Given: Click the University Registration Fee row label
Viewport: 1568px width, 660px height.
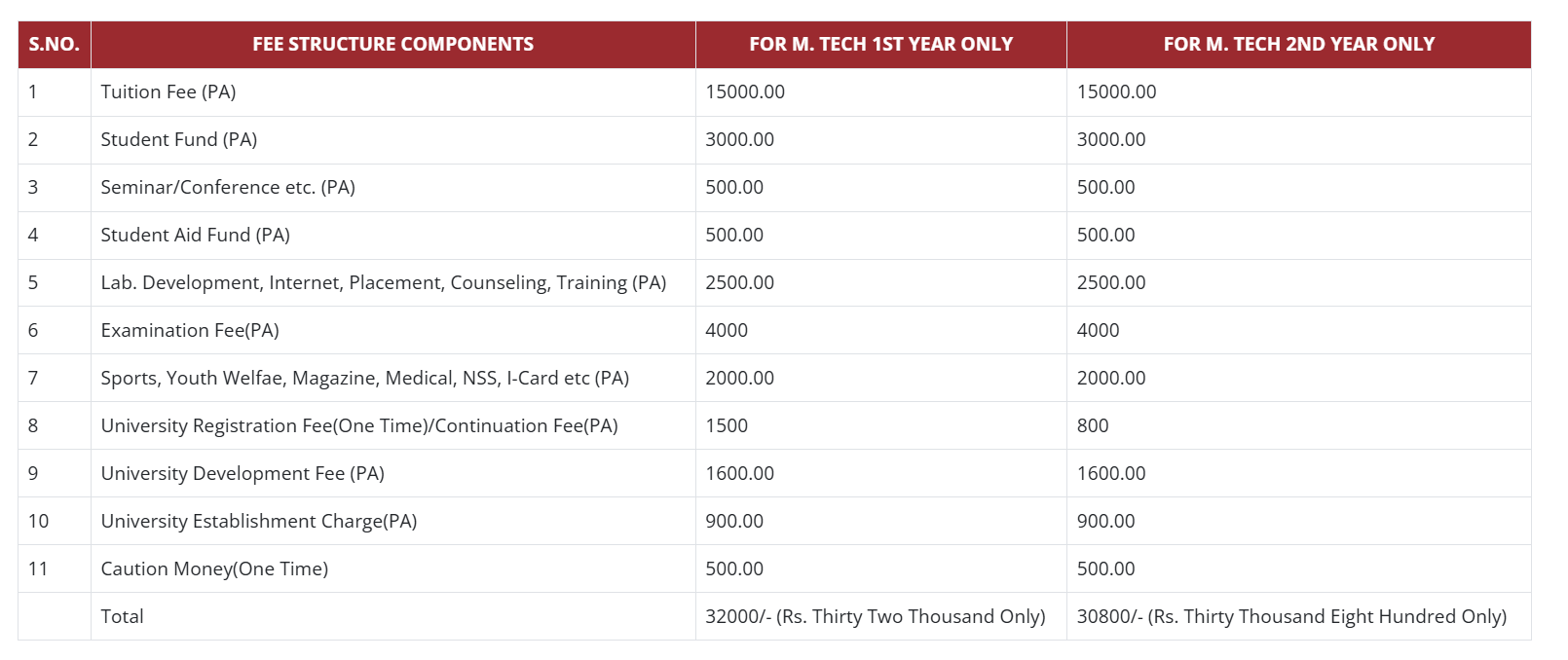Looking at the screenshot, I should coord(359,425).
